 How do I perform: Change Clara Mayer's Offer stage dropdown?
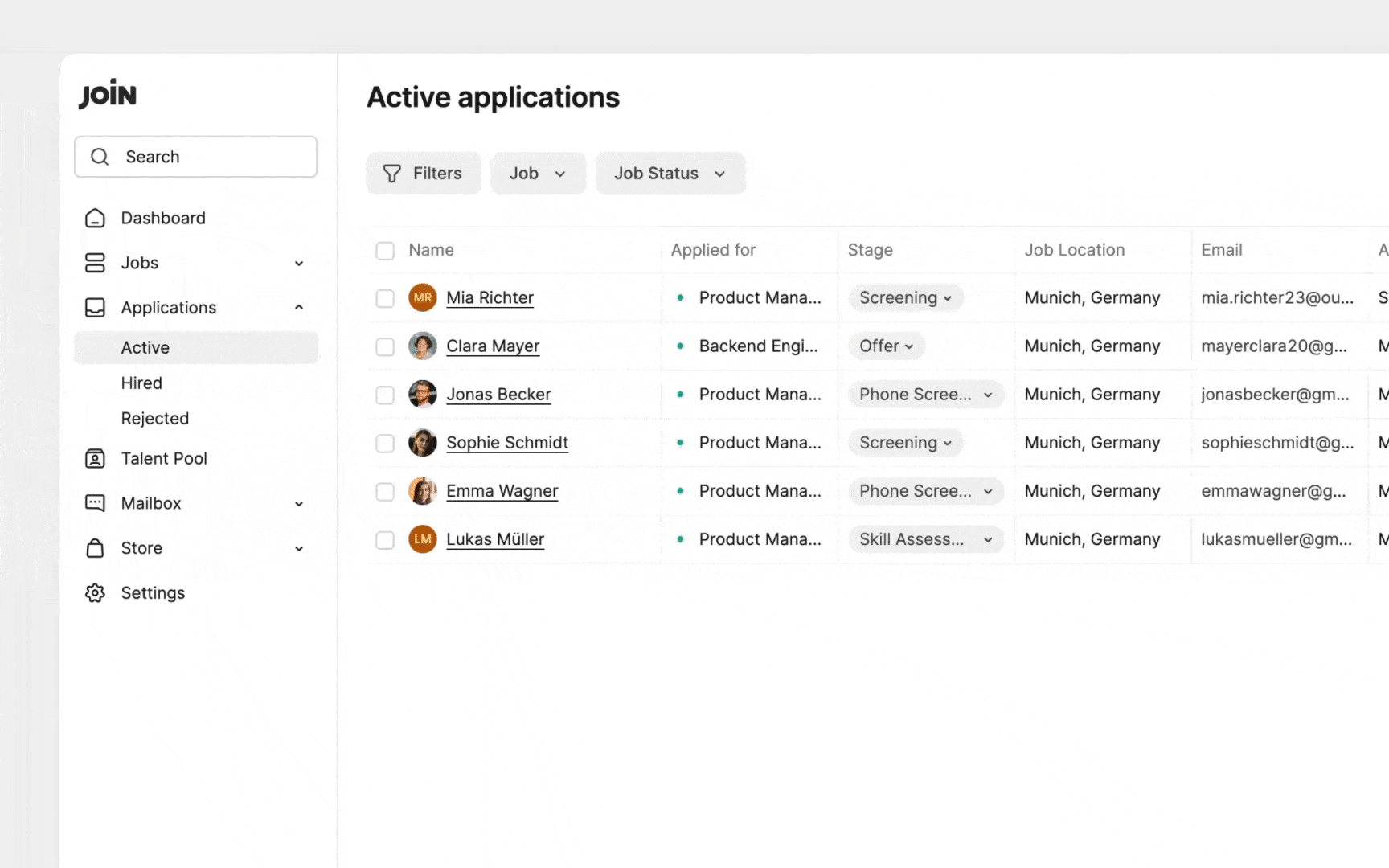886,346
